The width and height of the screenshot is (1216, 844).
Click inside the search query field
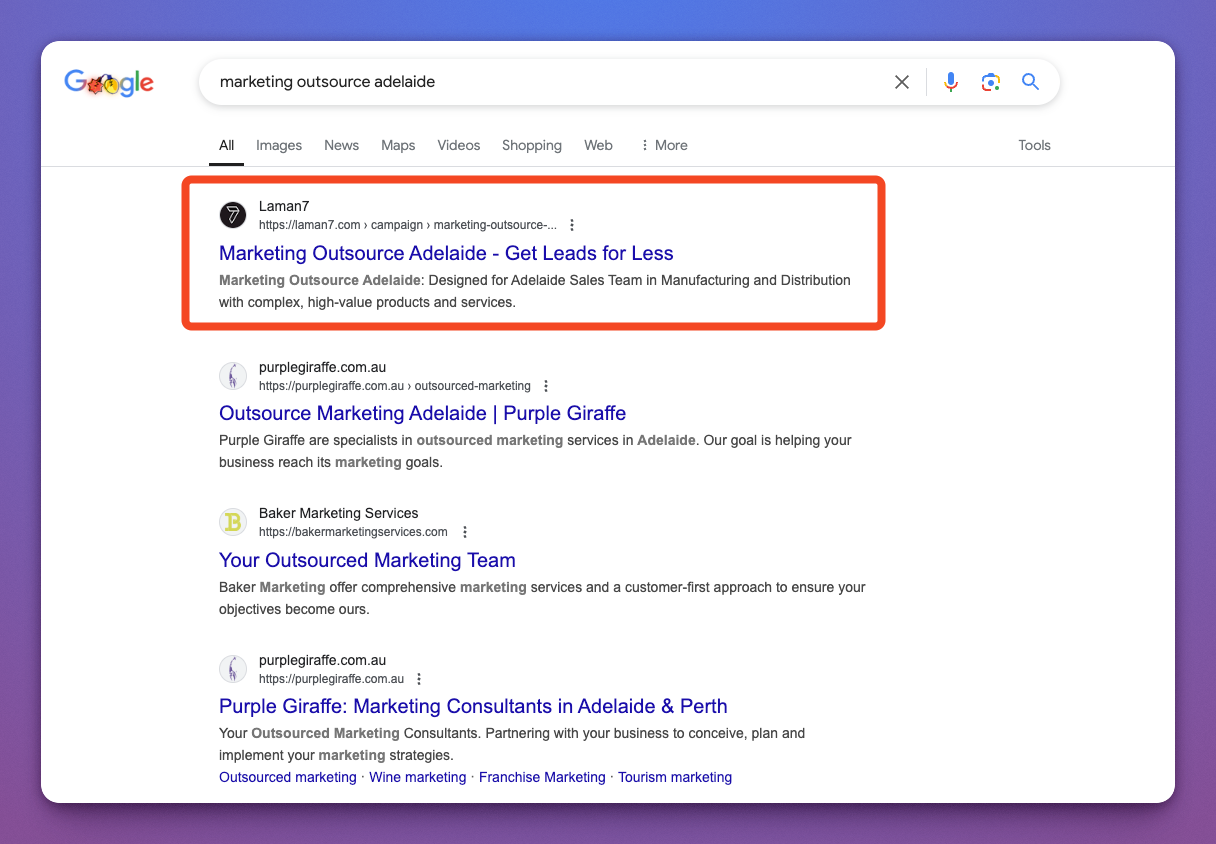click(x=540, y=82)
